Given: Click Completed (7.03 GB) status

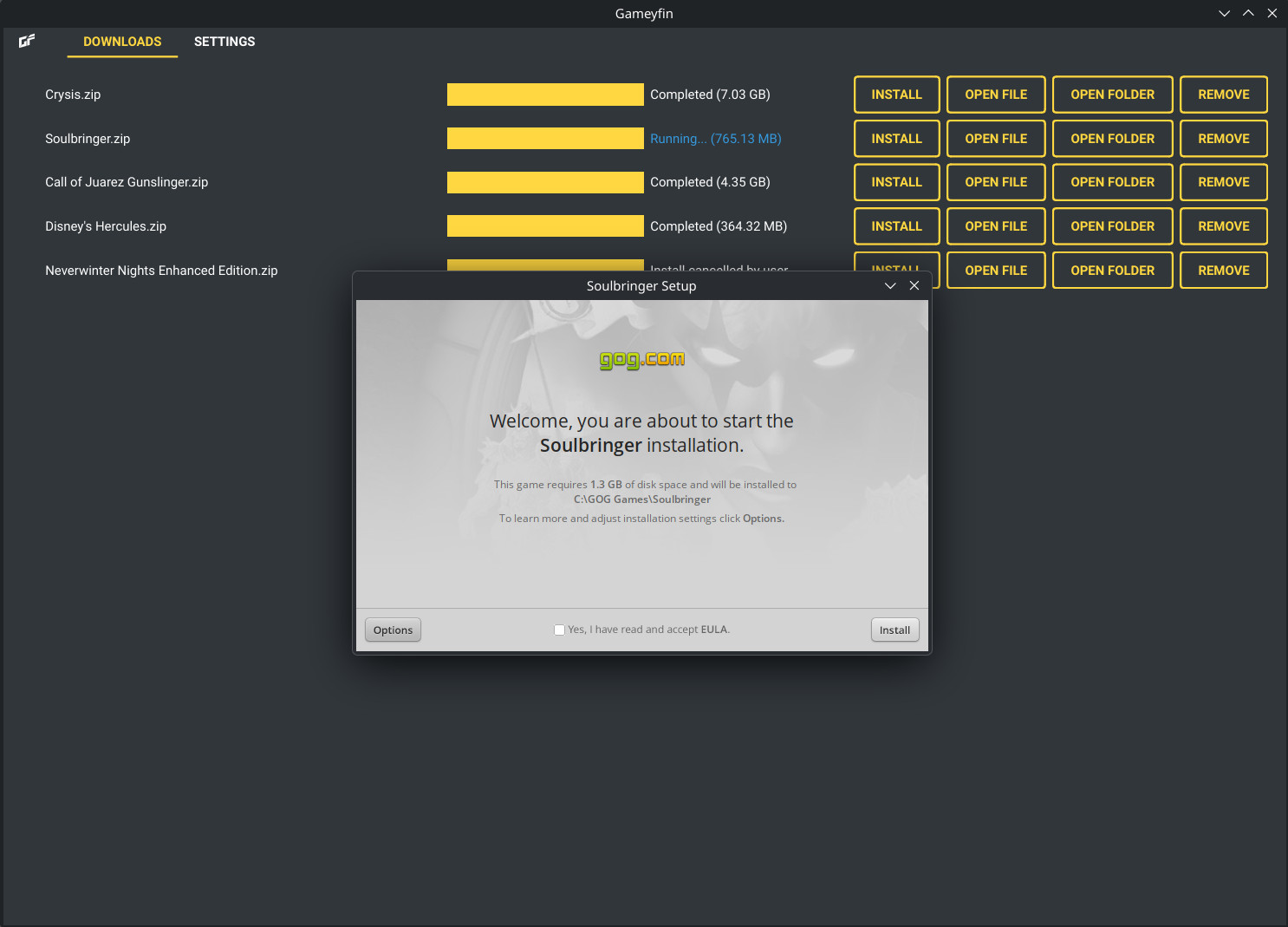Looking at the screenshot, I should click(x=710, y=95).
